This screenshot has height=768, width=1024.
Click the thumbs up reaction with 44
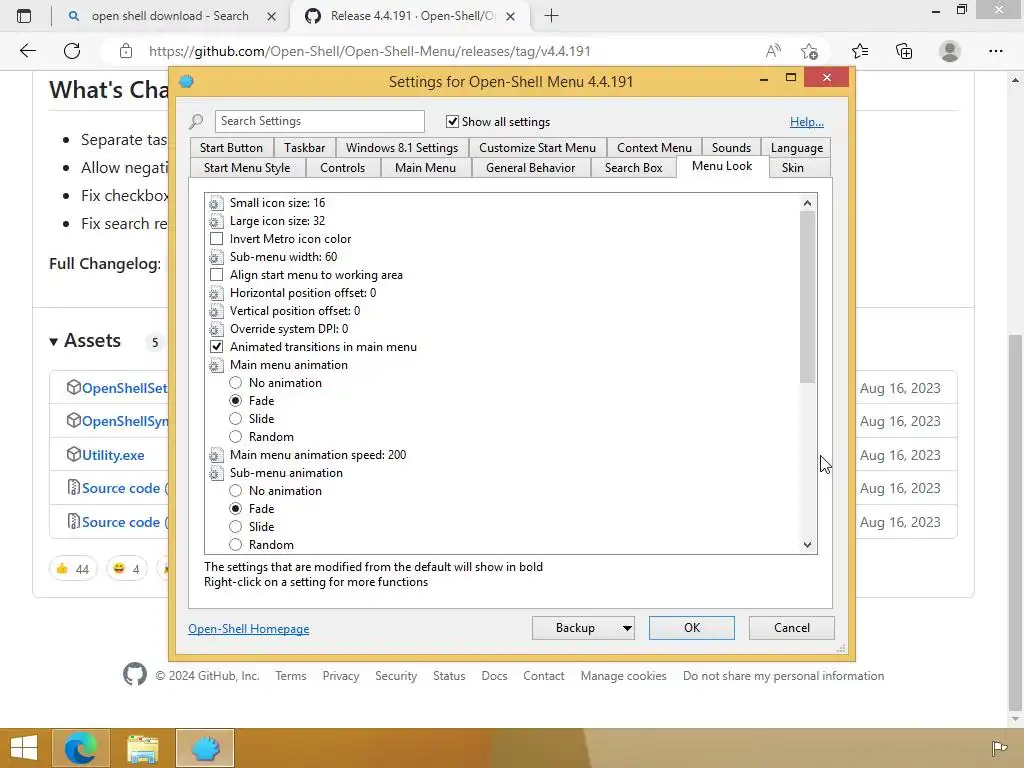(73, 569)
